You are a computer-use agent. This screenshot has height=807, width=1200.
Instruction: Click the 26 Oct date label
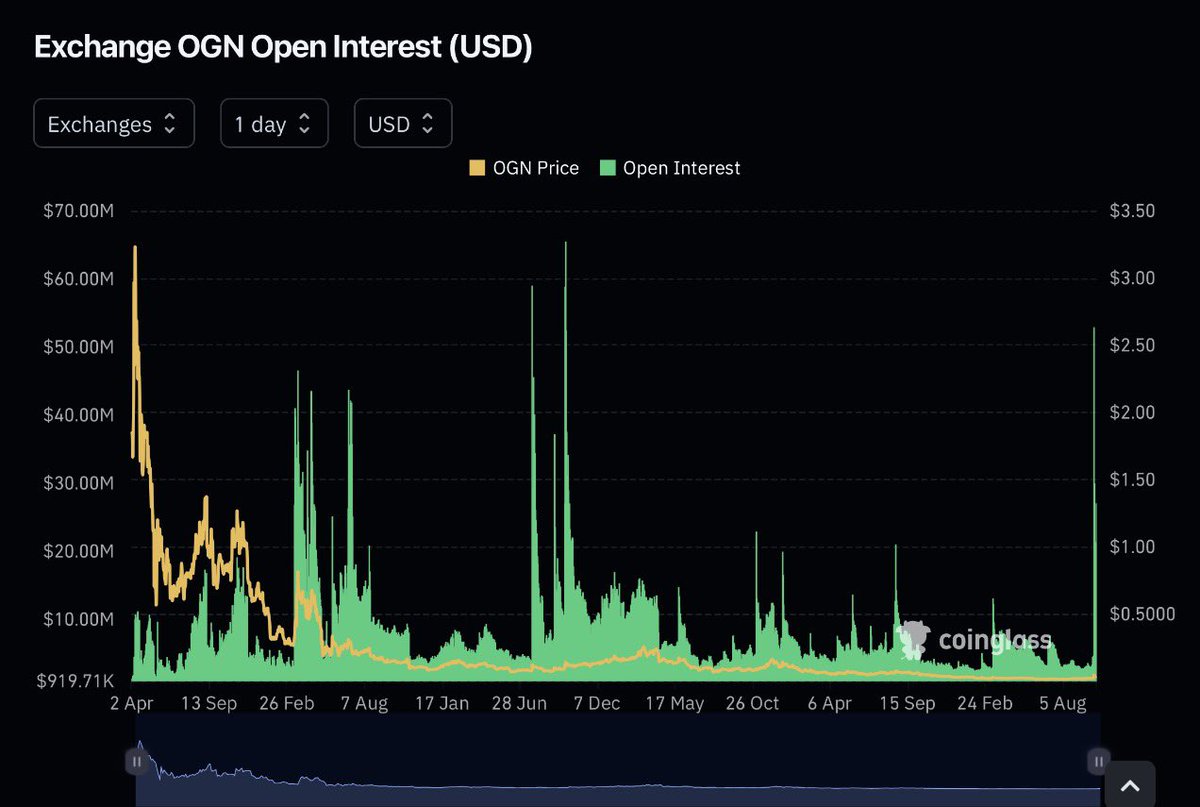pos(752,704)
